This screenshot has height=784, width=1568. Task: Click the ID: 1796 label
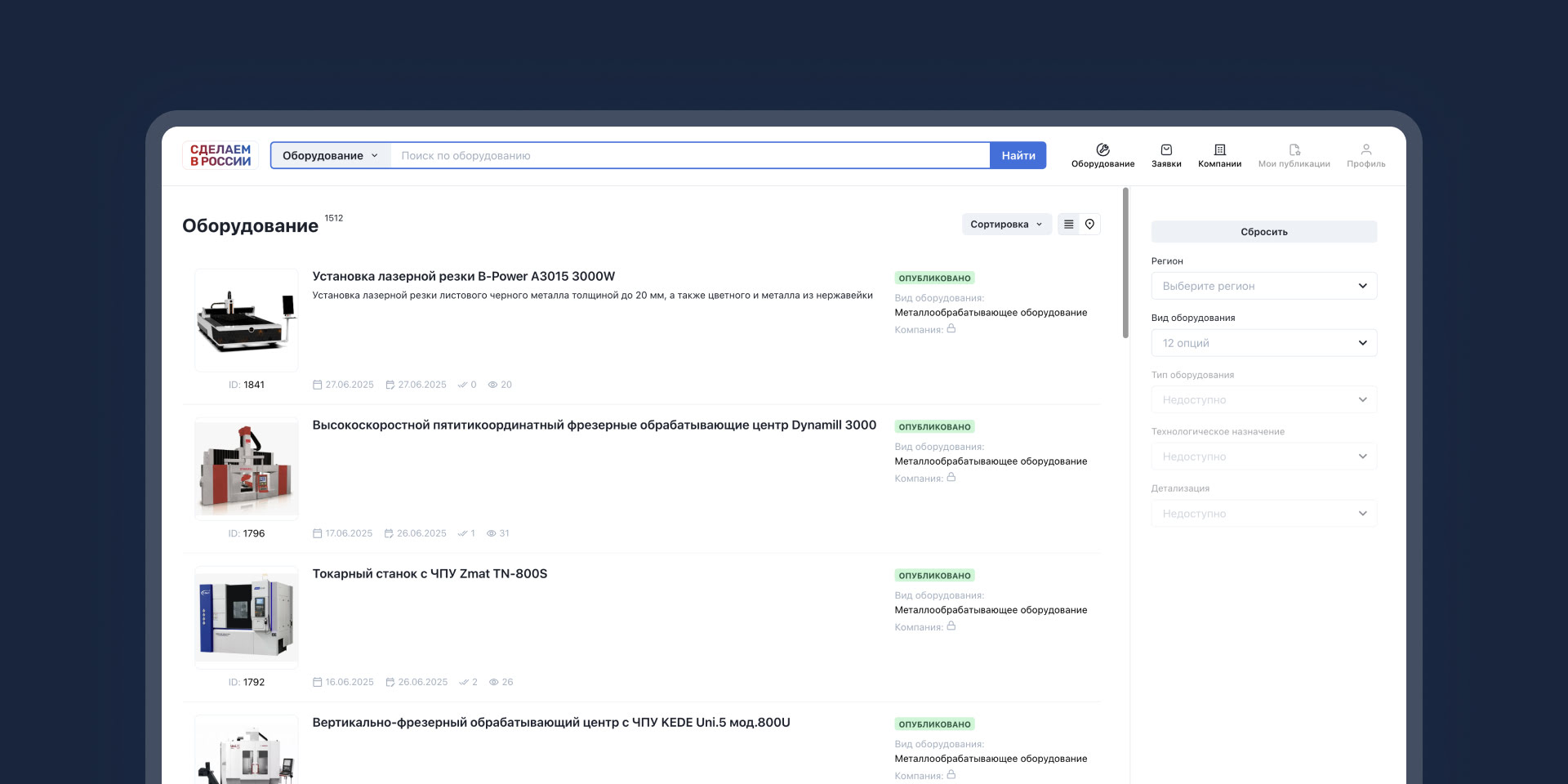(247, 533)
